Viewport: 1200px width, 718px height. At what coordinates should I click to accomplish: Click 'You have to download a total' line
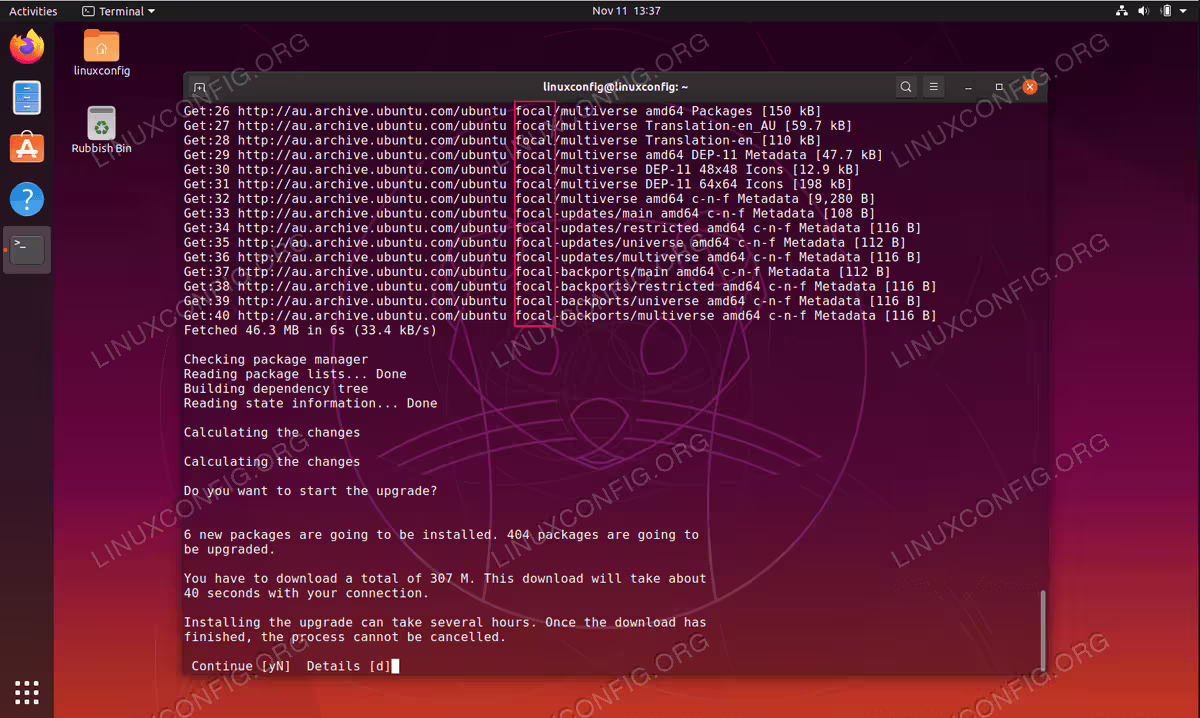pyautogui.click(x=445, y=579)
